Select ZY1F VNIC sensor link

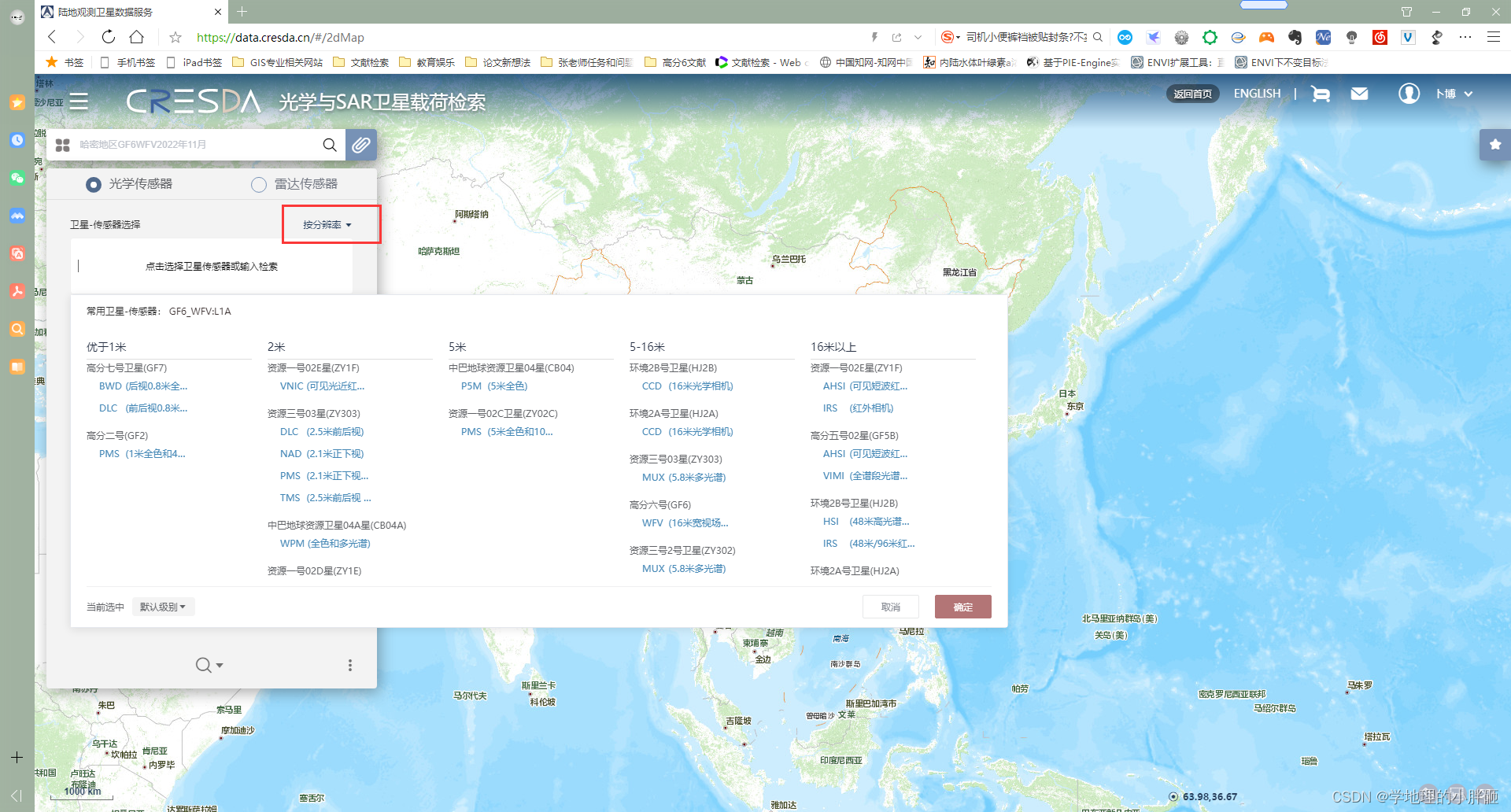pyautogui.click(x=322, y=386)
